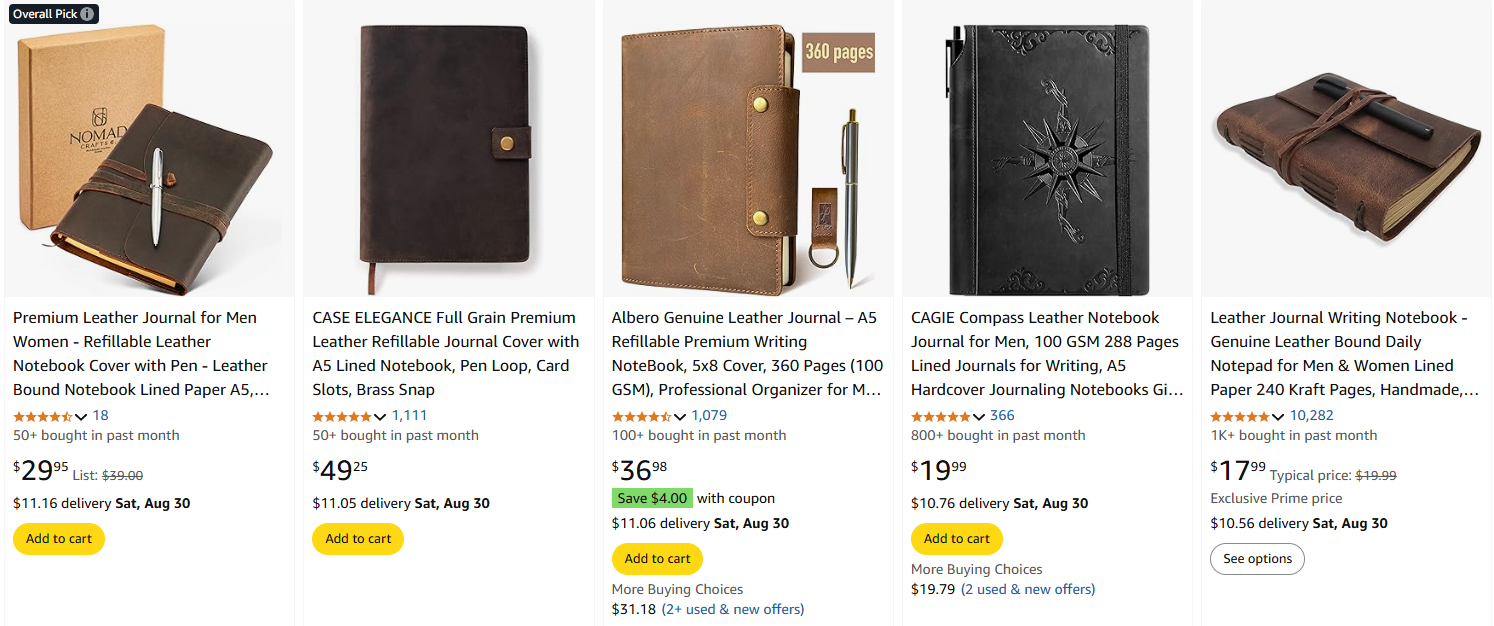
Task: Expand the rating chevron on the CAGIE notebook
Action: (x=978, y=415)
